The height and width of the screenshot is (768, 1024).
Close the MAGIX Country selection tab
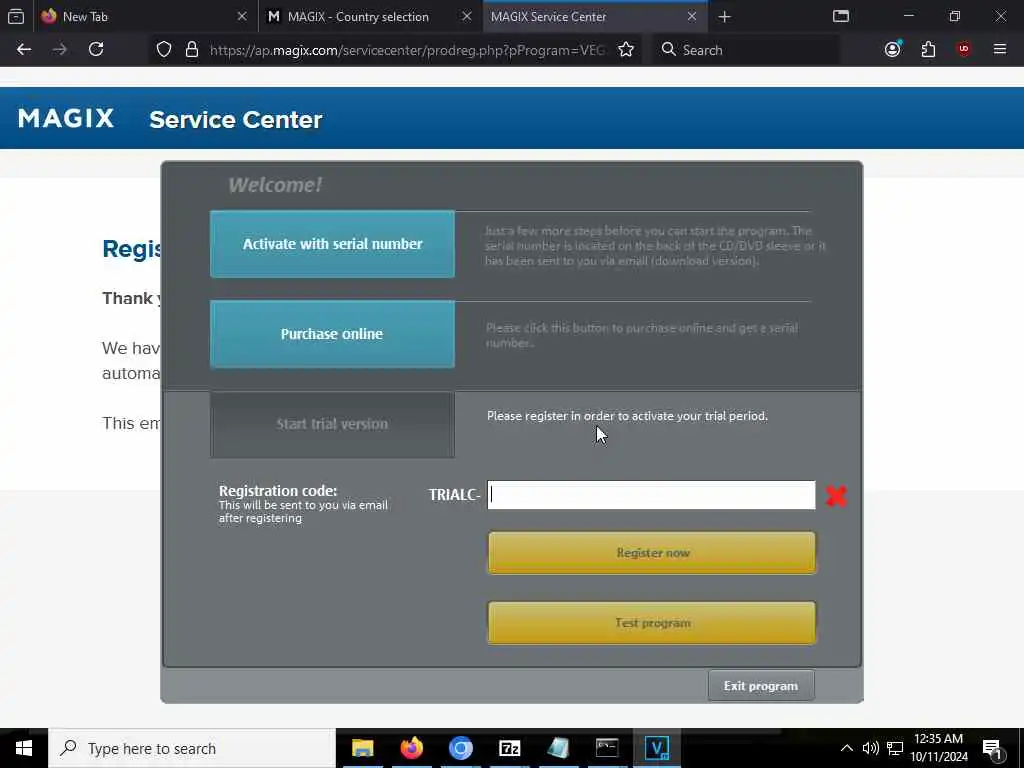pyautogui.click(x=466, y=16)
